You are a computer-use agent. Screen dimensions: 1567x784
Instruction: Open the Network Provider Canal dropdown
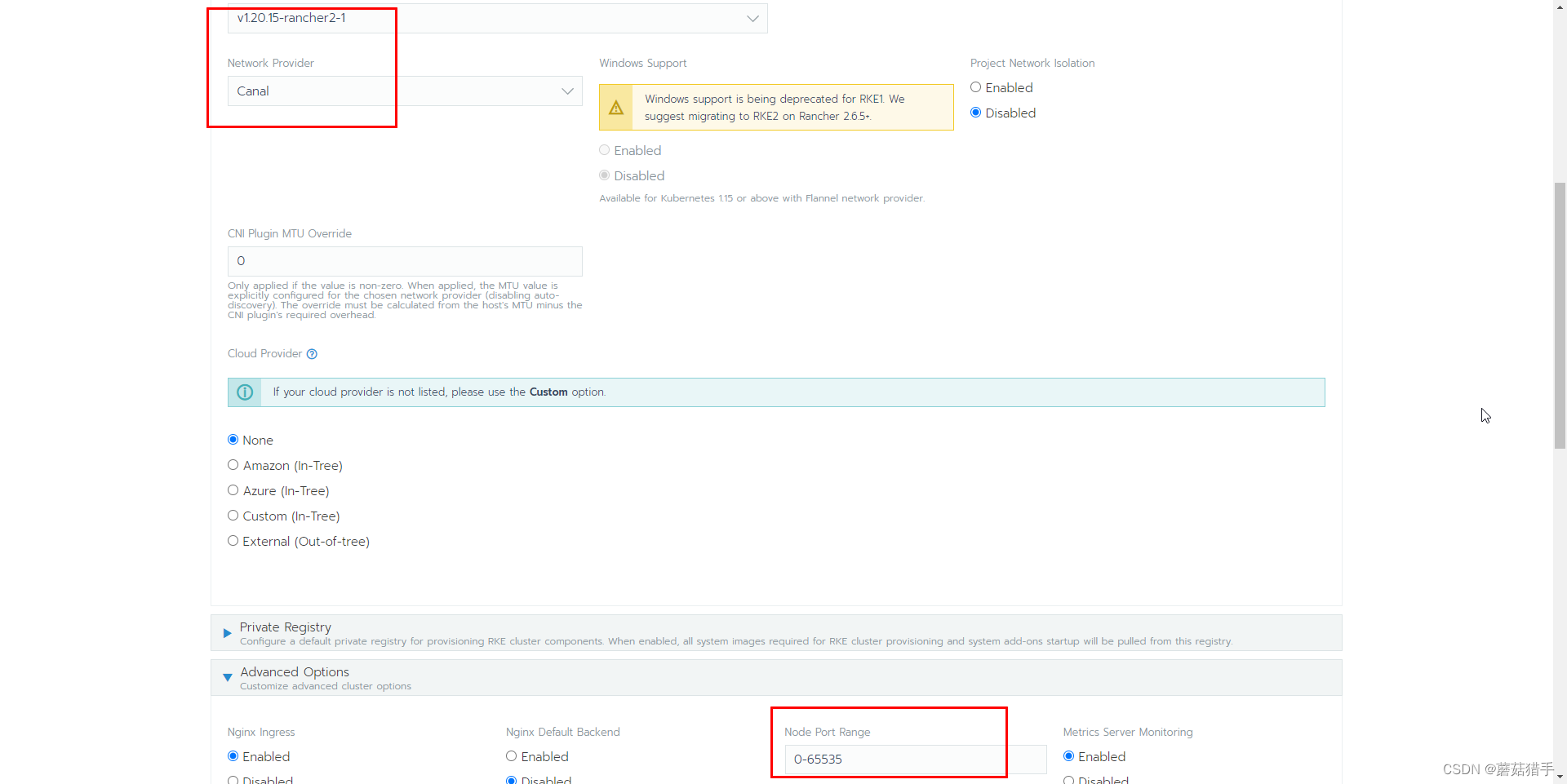(405, 91)
